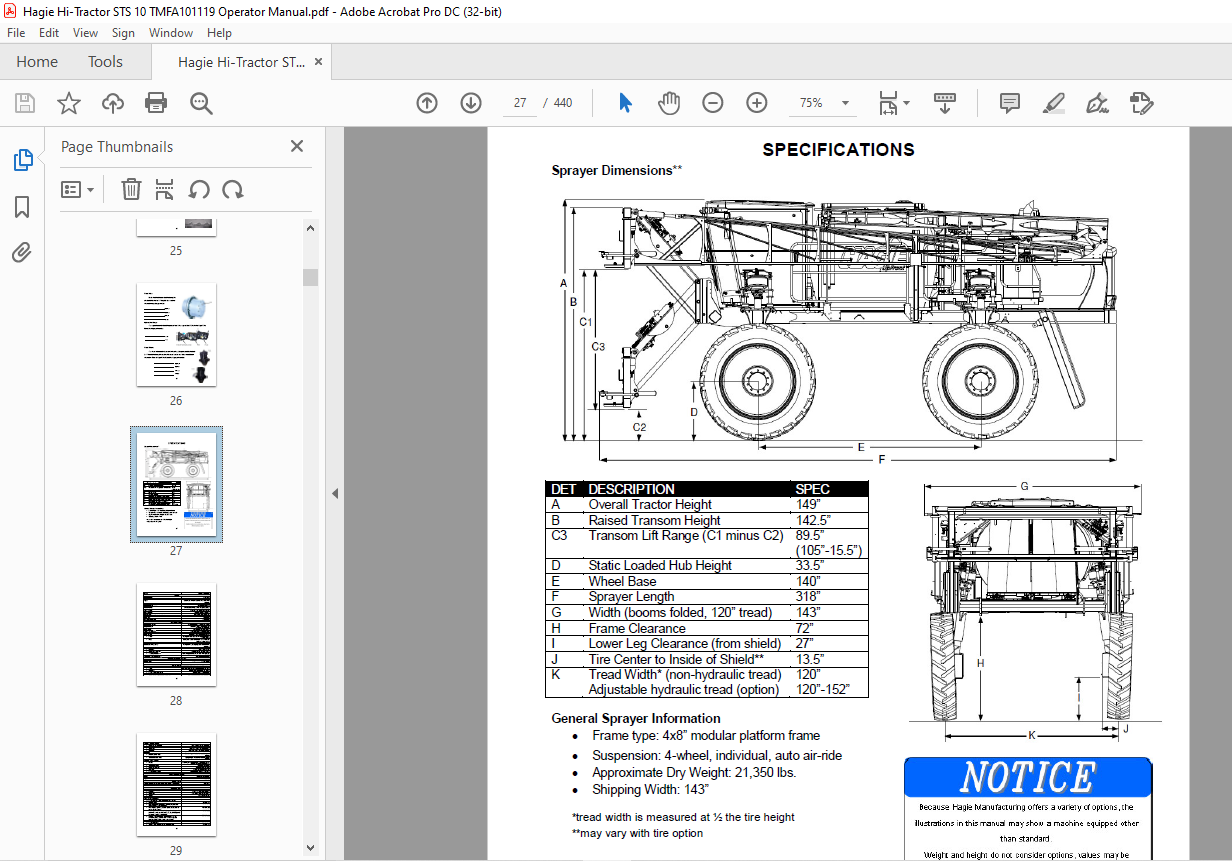Choose the selection arrow tool
The width and height of the screenshot is (1232, 861).
point(626,103)
